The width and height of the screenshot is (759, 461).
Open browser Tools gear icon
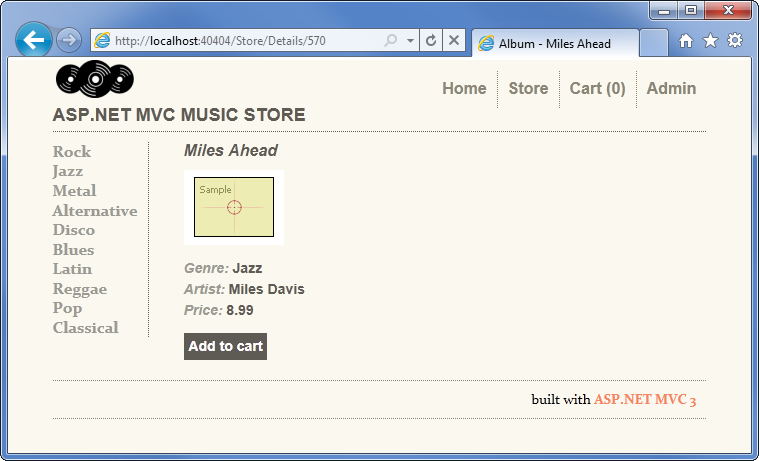735,41
